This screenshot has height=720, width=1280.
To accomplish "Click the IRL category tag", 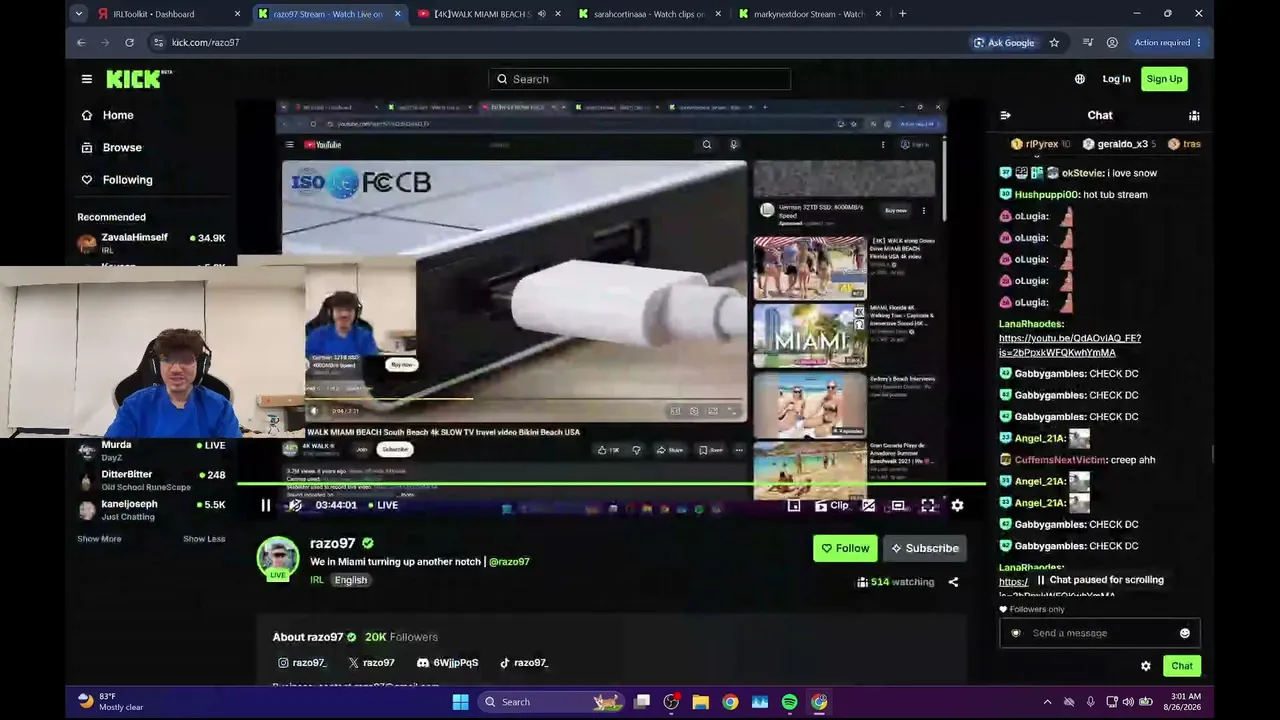I will [x=317, y=580].
